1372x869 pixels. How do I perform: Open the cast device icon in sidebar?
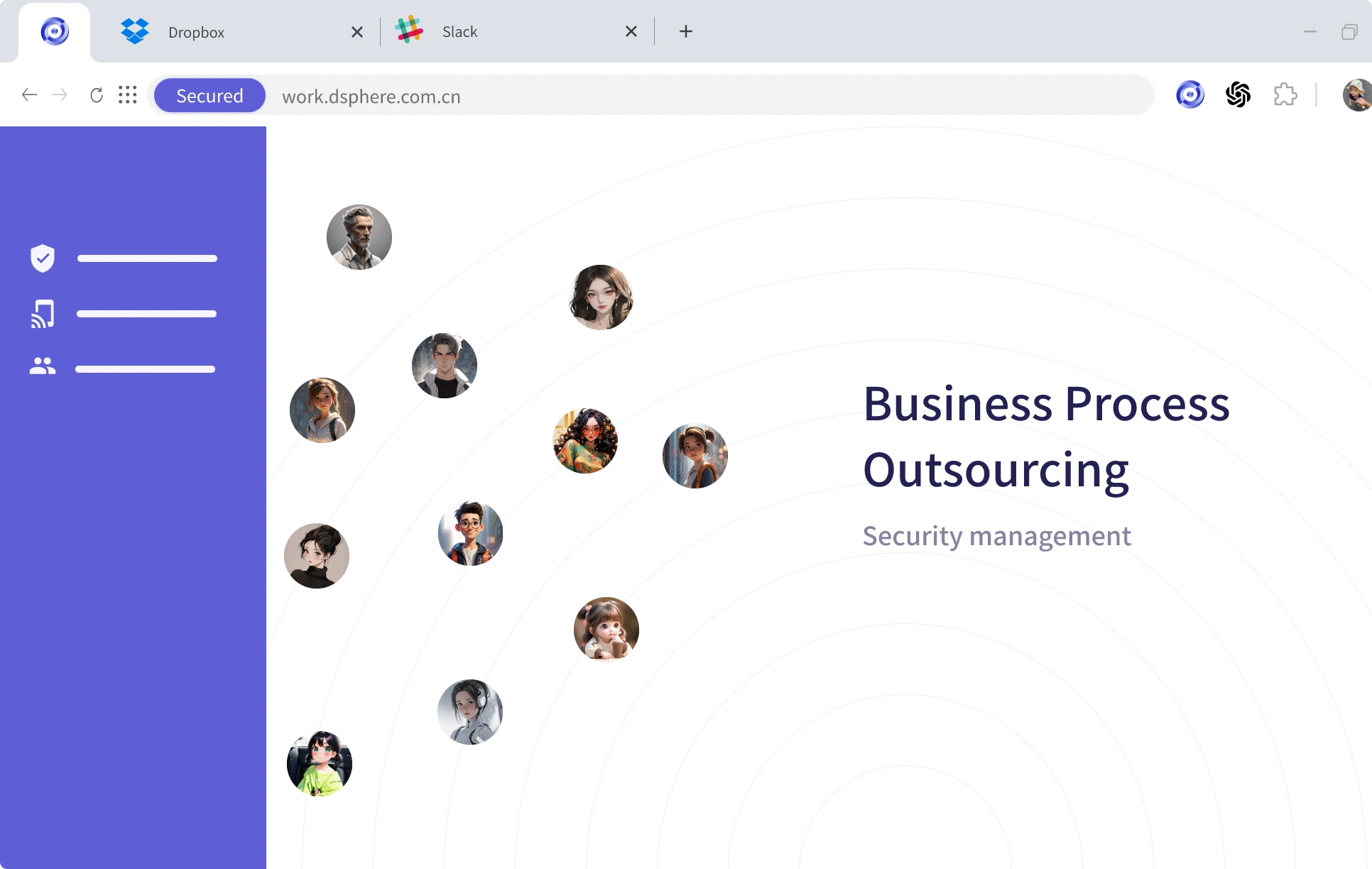(x=43, y=314)
